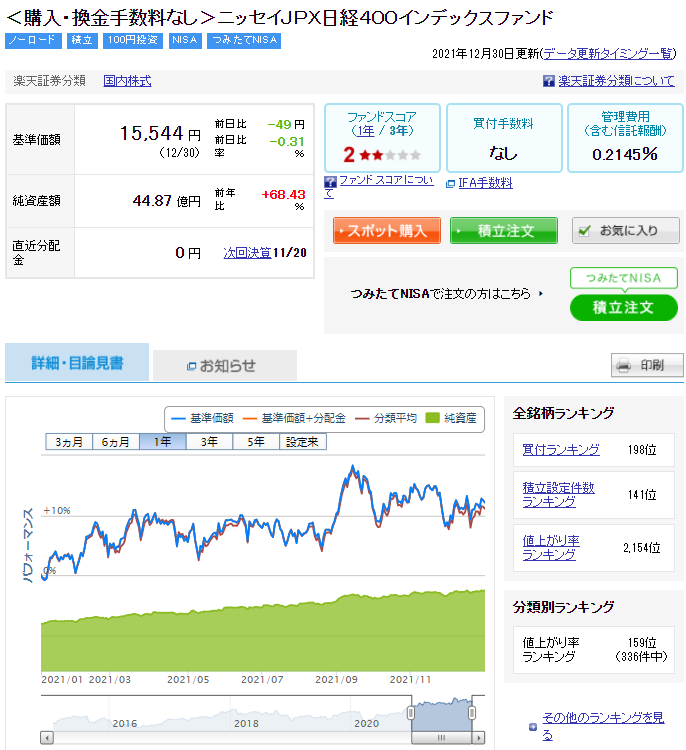The image size is (686, 750).
Task: Click the orange スポット購入 button
Action: pyautogui.click(x=387, y=231)
